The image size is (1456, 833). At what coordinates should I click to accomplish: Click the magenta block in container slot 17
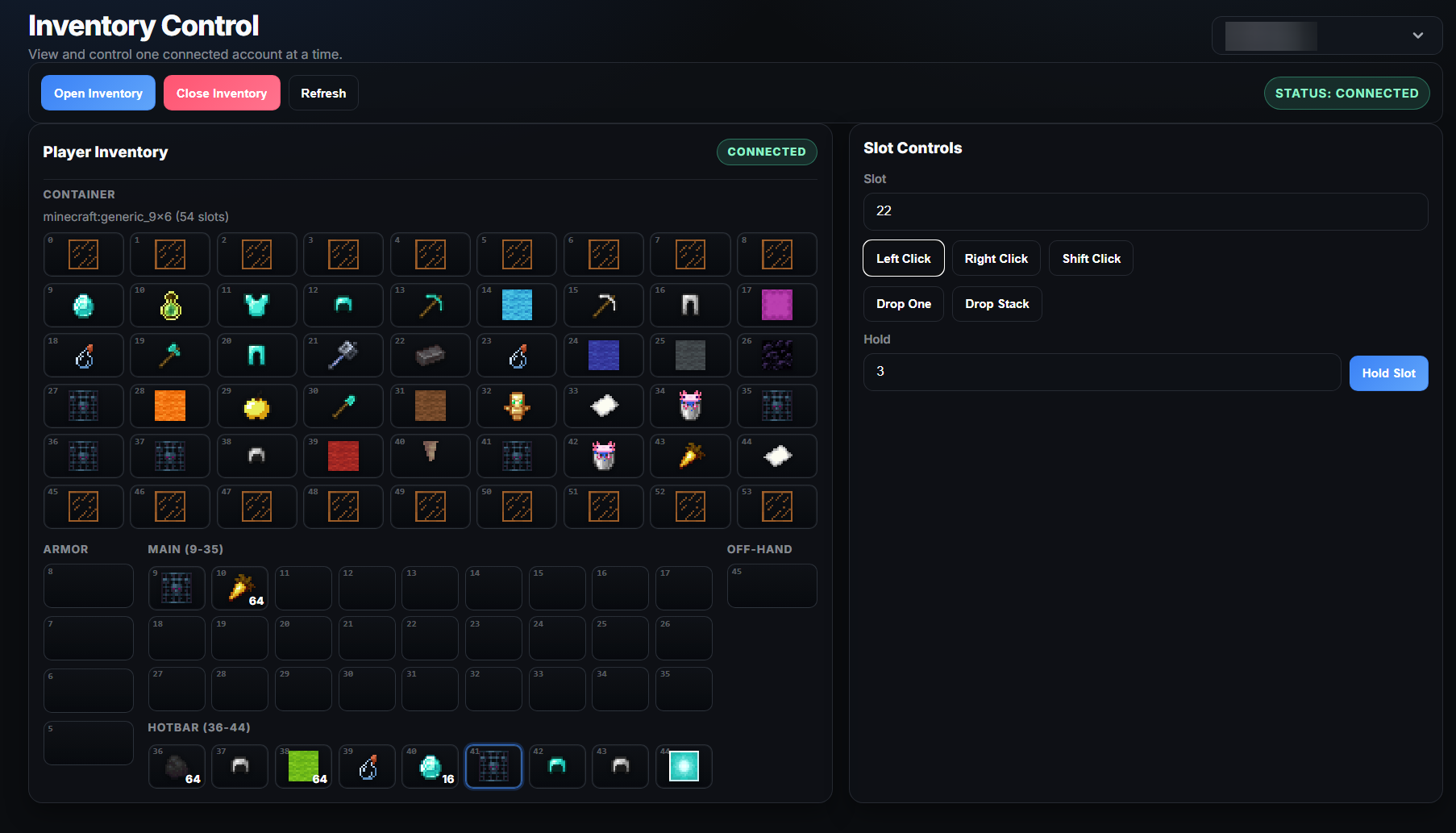[x=777, y=306]
